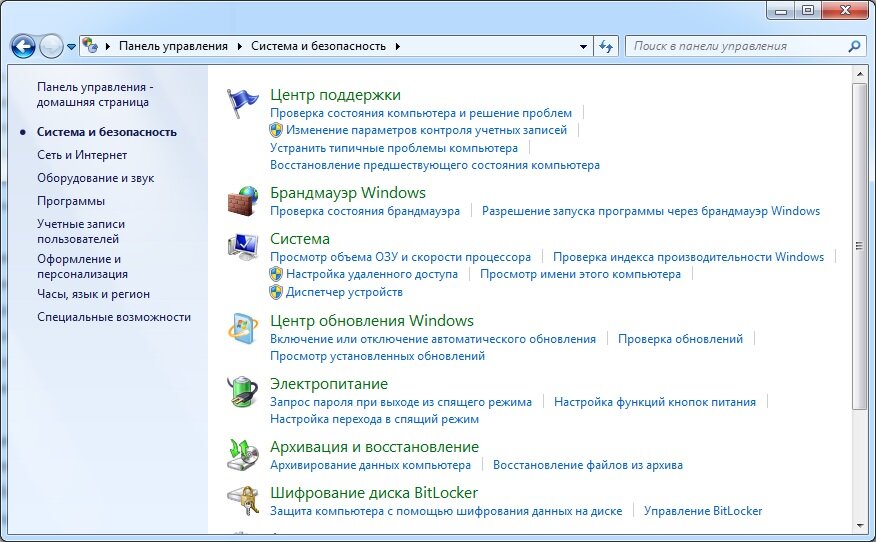The height and width of the screenshot is (542, 876).
Task: Open Часы, язык и регион category
Action: (x=93, y=294)
